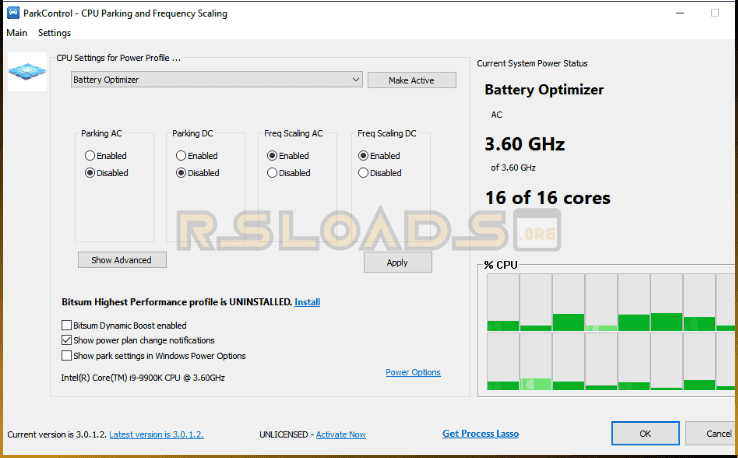Open the Settings menu
The width and height of the screenshot is (738, 458).
coord(54,33)
